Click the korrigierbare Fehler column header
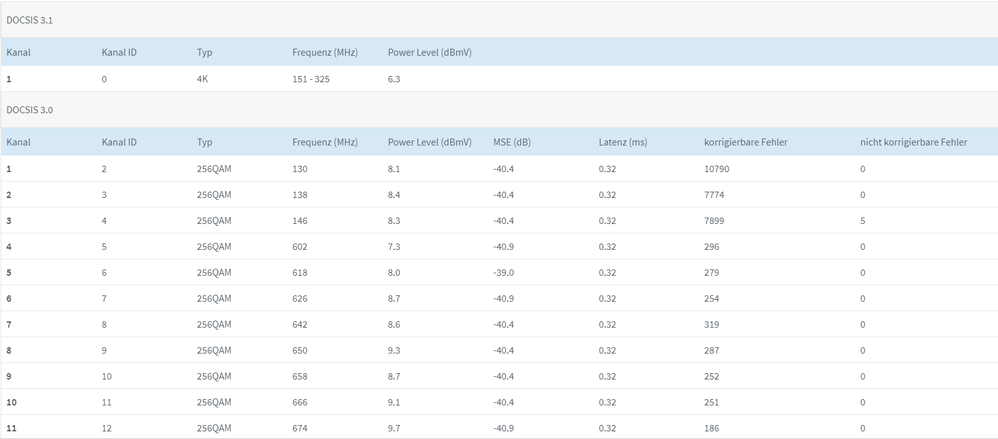 (745, 142)
